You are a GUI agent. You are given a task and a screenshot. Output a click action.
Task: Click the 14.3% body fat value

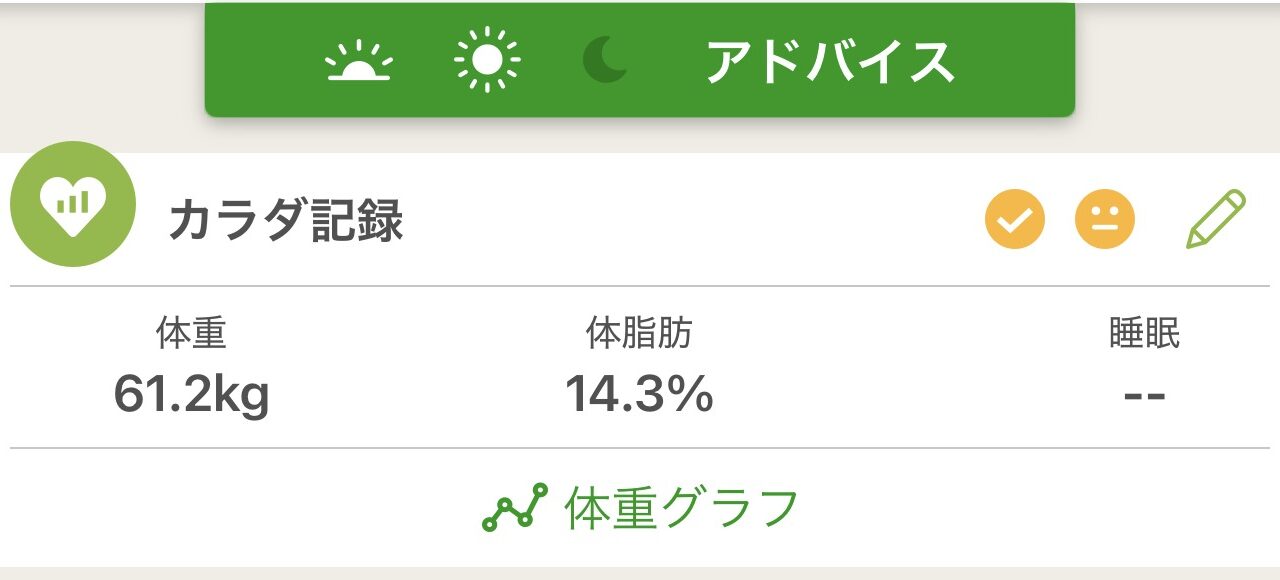(639, 394)
